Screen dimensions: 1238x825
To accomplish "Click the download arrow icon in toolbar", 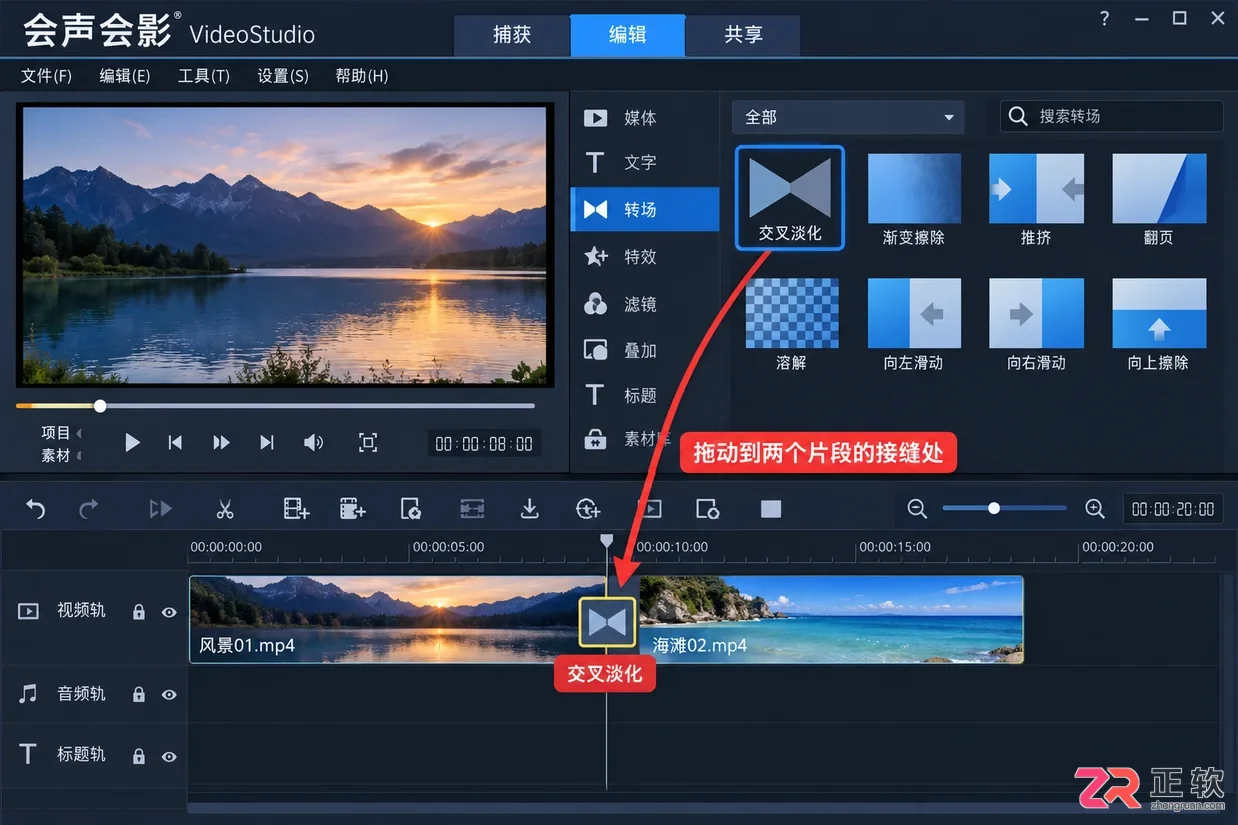I will click(x=530, y=509).
